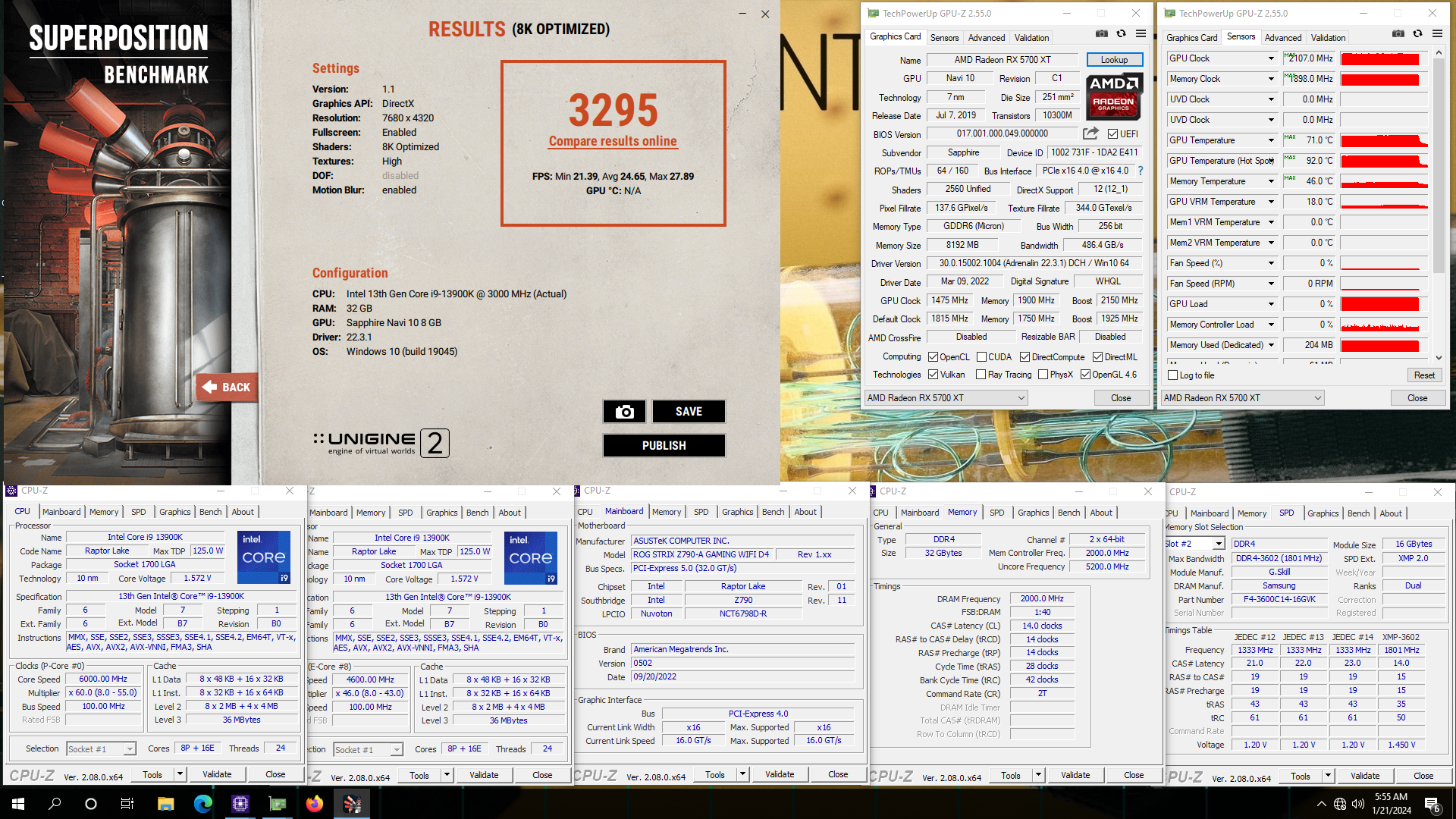Open the GPU Clock sensor dropdown
The height and width of the screenshot is (819, 1456).
point(1271,58)
